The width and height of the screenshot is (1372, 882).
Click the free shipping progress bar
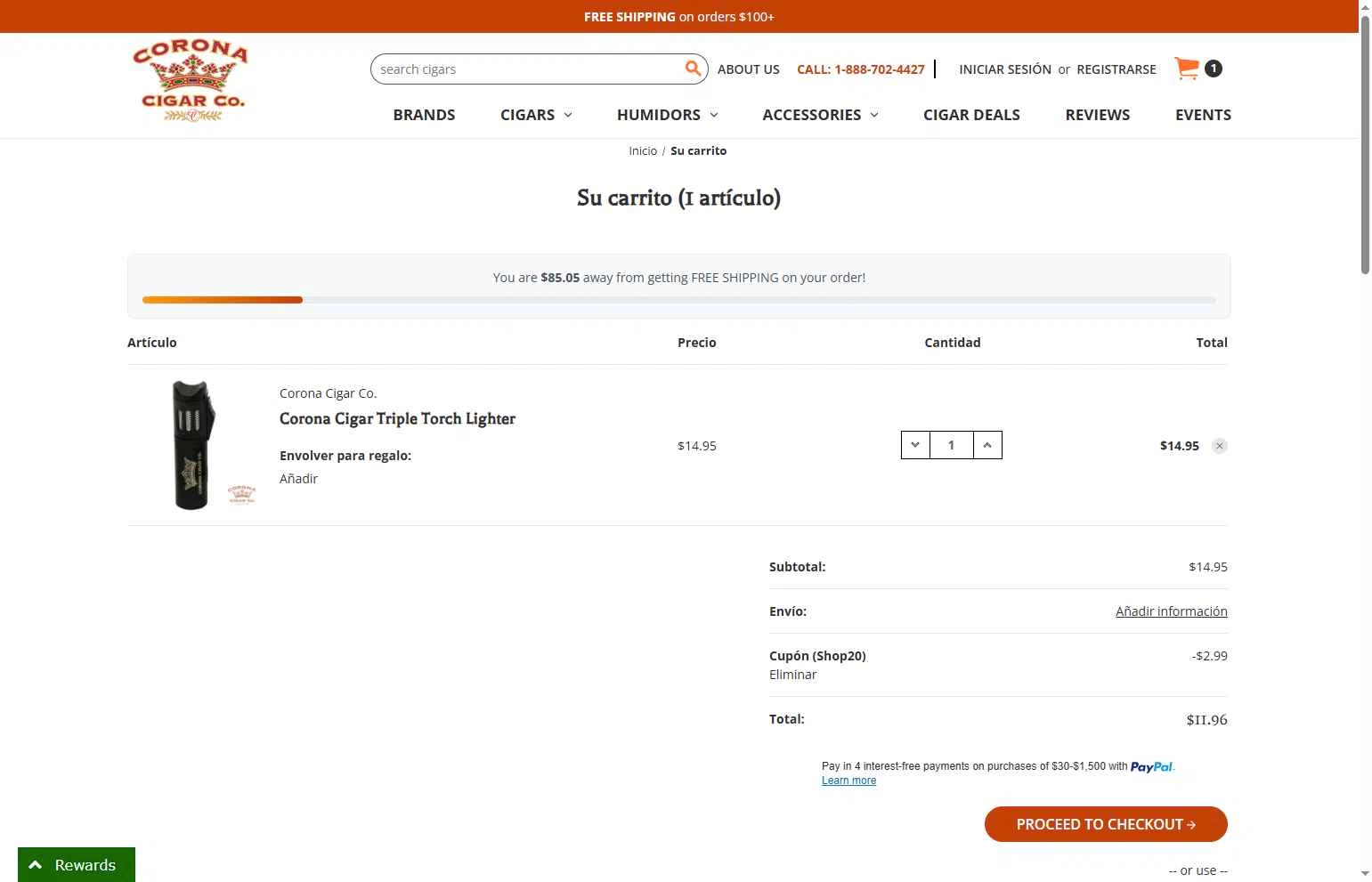click(678, 300)
